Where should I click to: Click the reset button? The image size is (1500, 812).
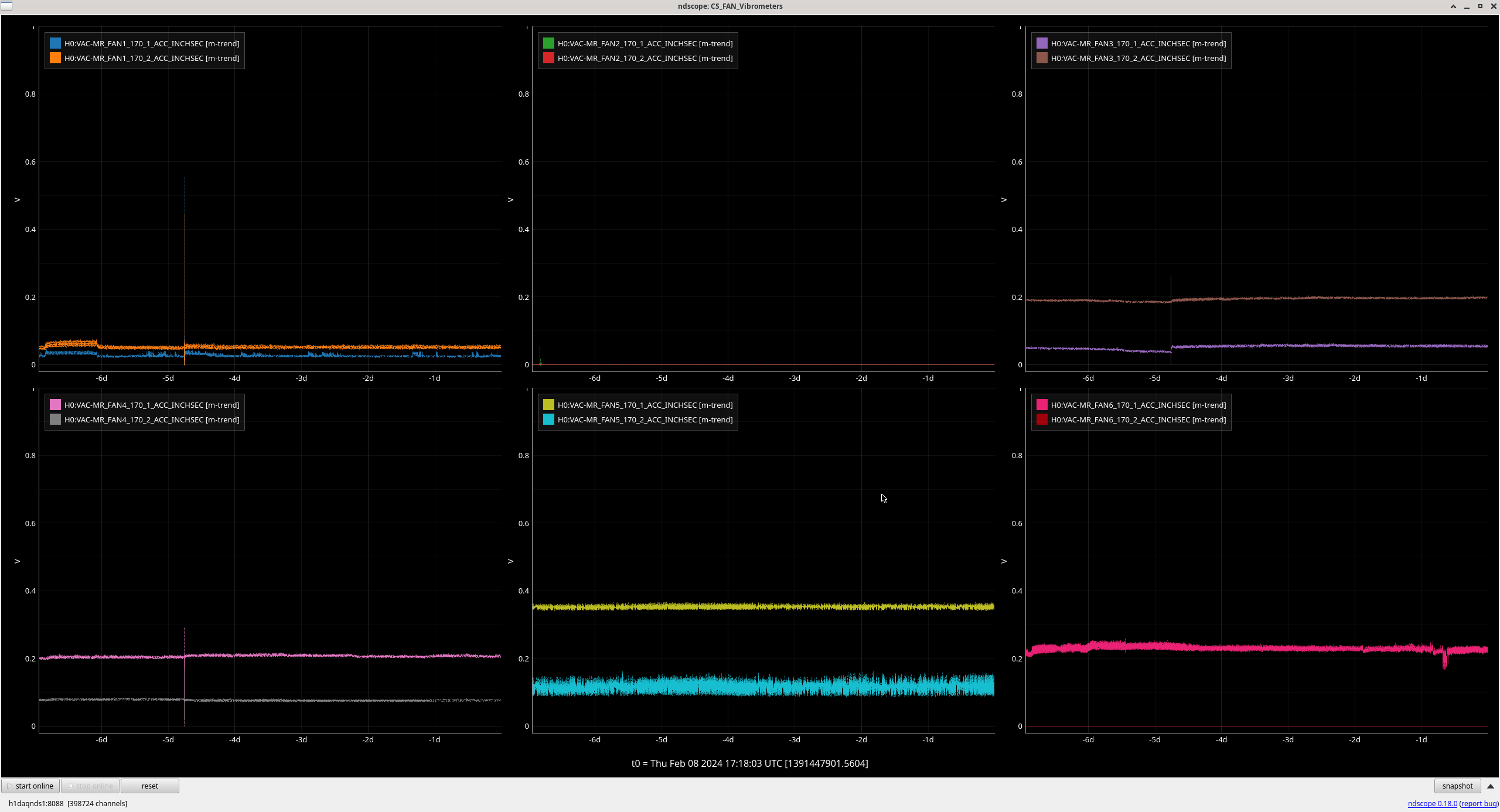click(x=150, y=786)
